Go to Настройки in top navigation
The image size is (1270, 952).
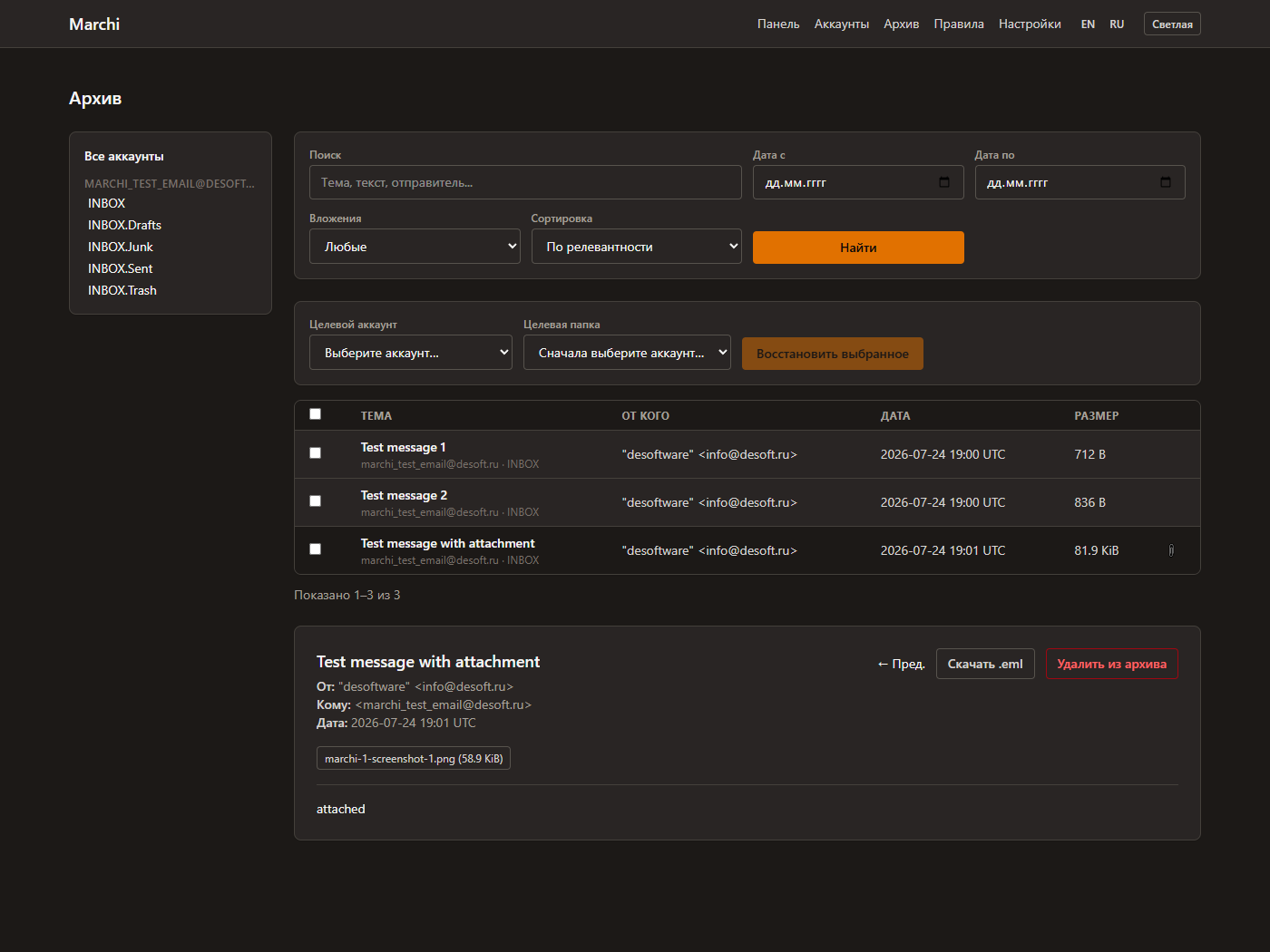[x=1030, y=24]
